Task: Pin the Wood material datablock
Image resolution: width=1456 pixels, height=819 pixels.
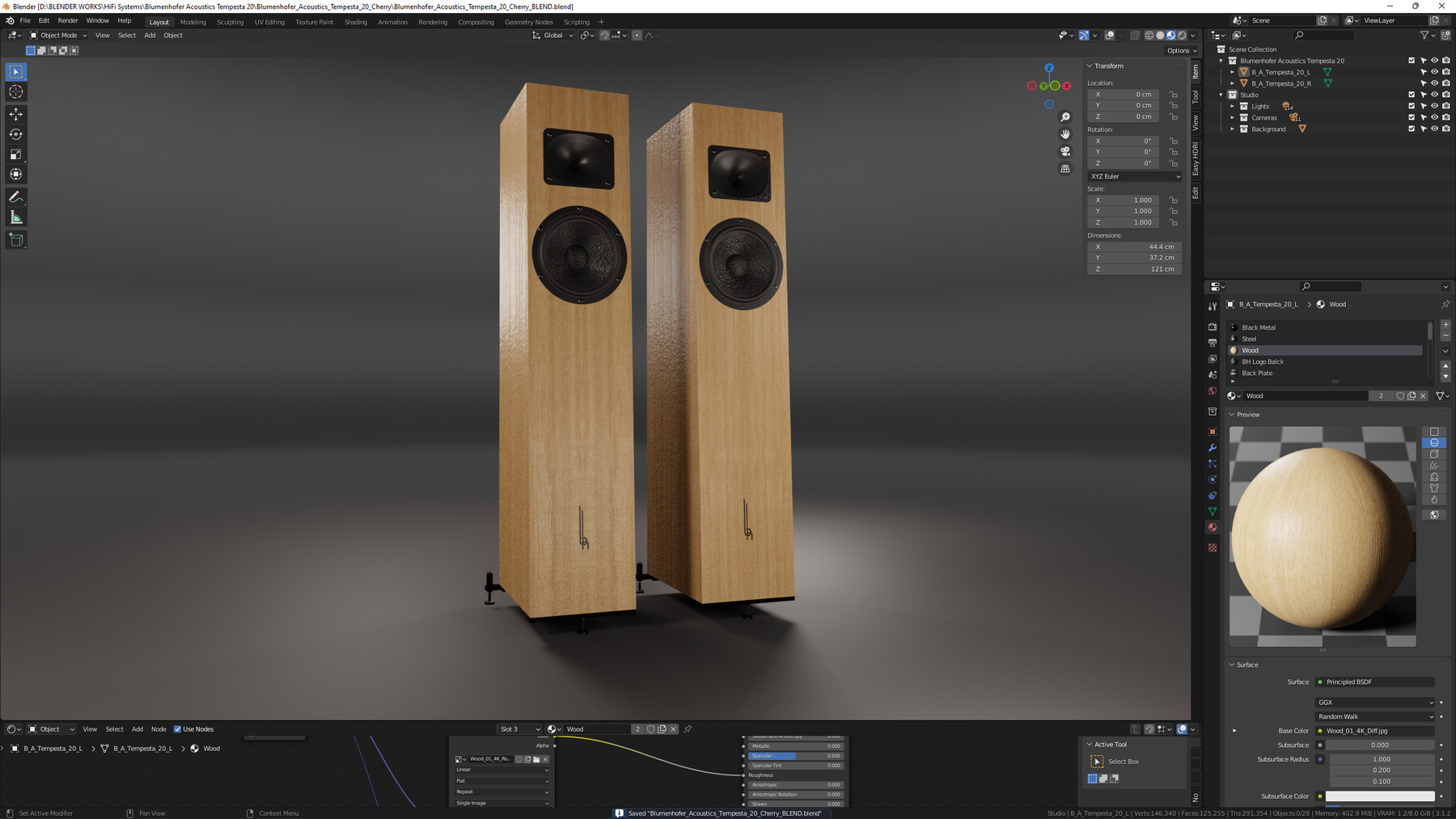Action: click(1446, 304)
